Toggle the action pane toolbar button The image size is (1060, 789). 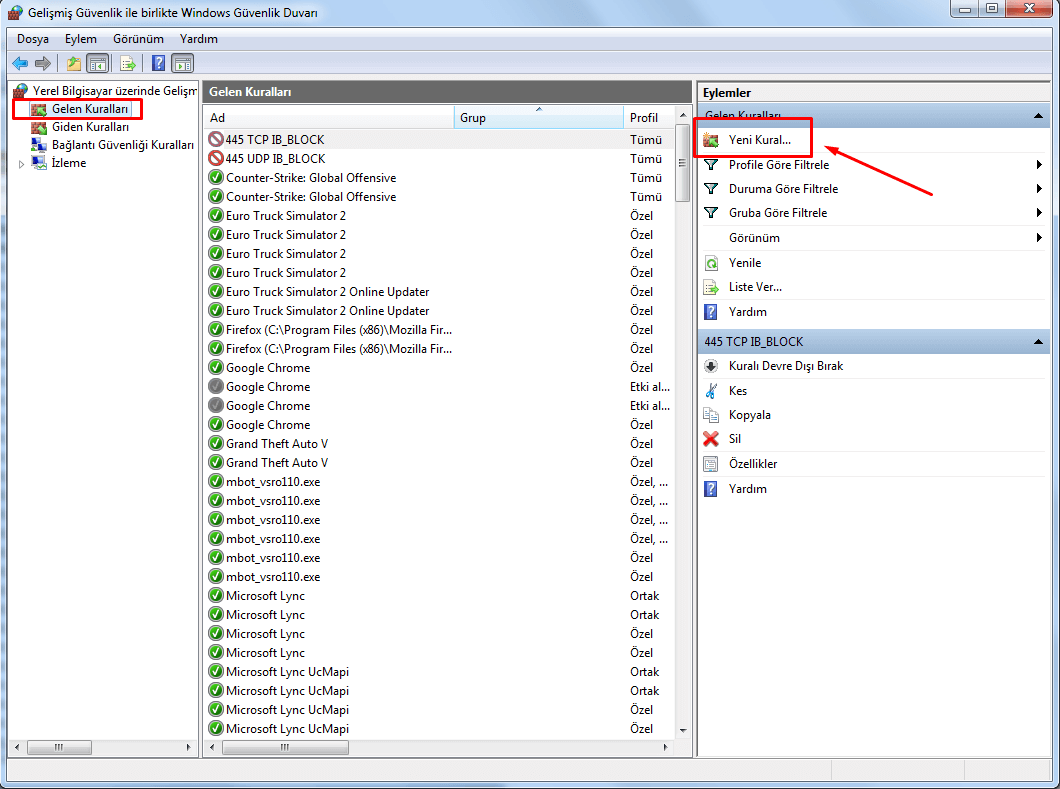pyautogui.click(x=182, y=63)
